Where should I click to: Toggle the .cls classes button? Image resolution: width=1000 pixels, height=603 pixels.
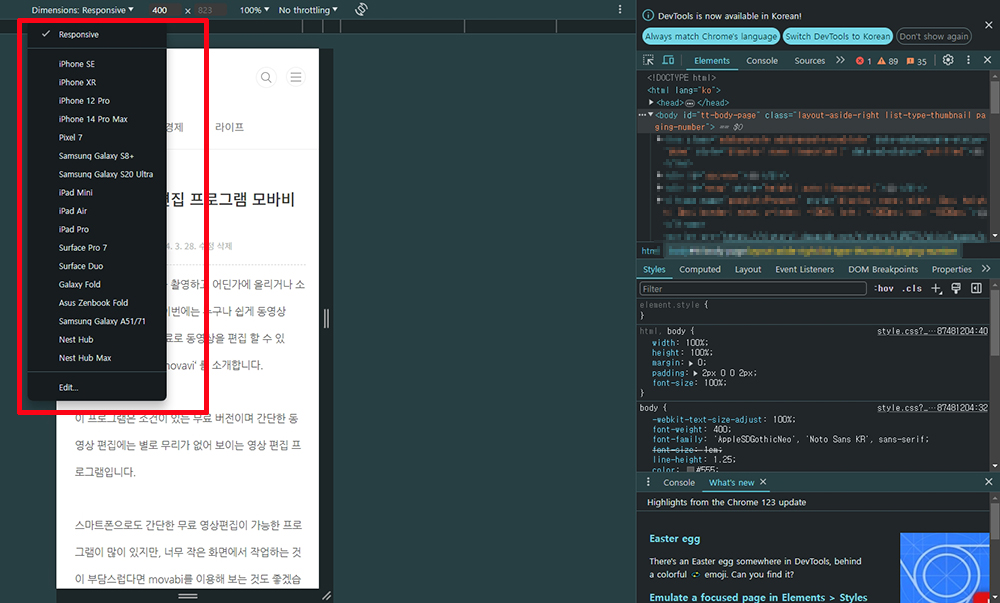[x=912, y=289]
